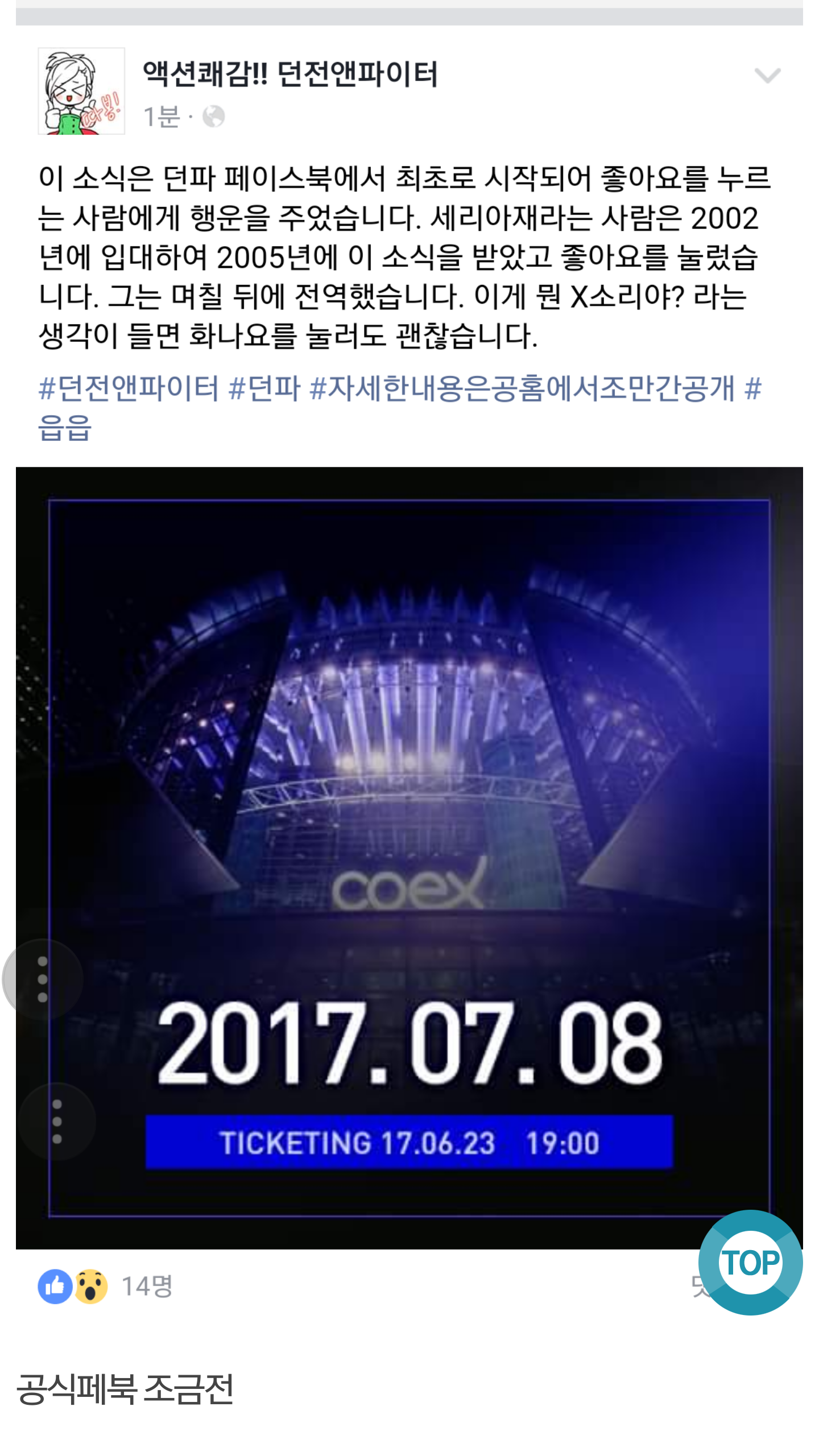Open the coex event poster image
Viewport: 819px width, 1456px height.
[x=409, y=858]
